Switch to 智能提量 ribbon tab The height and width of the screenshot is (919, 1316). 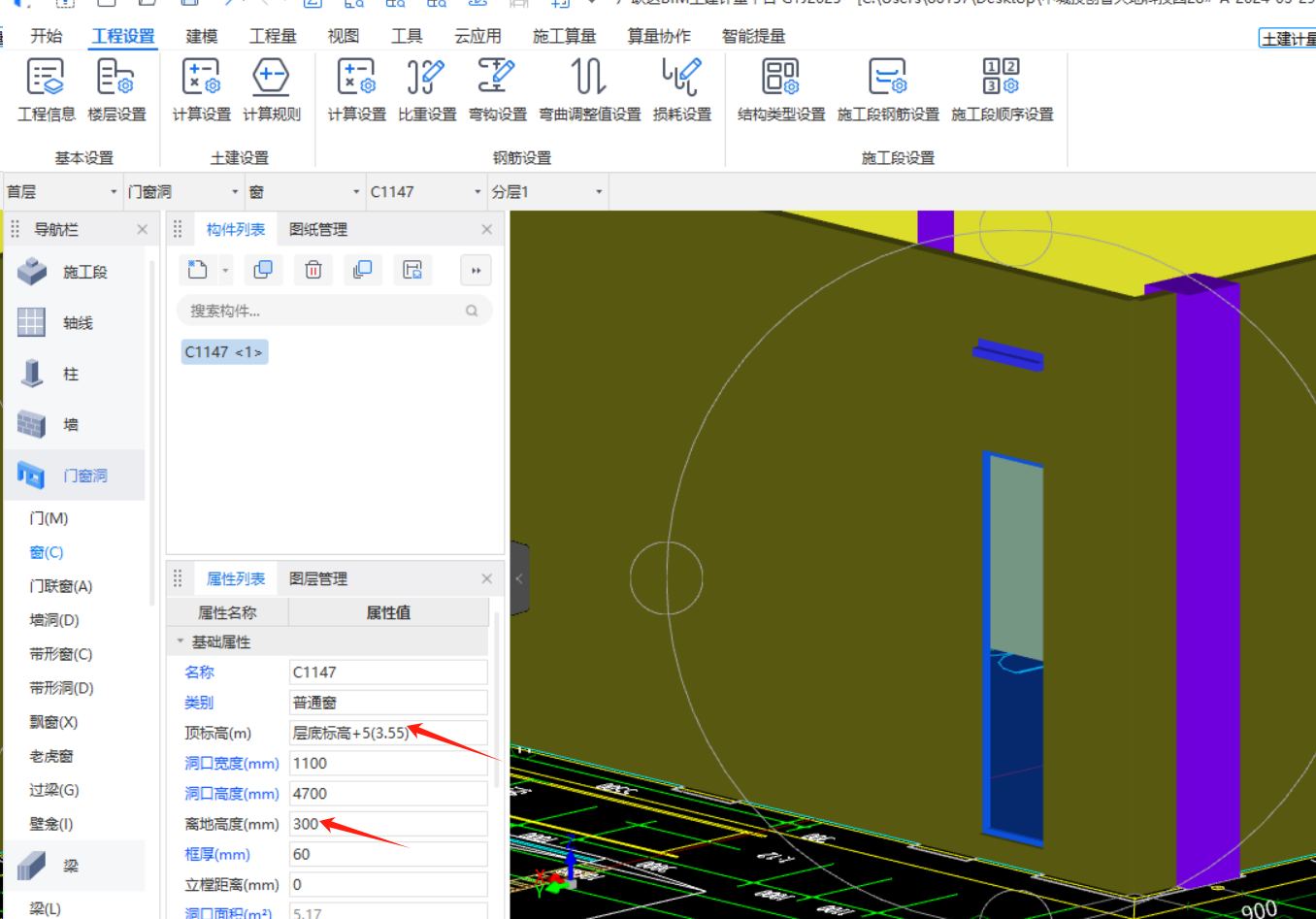[753, 36]
